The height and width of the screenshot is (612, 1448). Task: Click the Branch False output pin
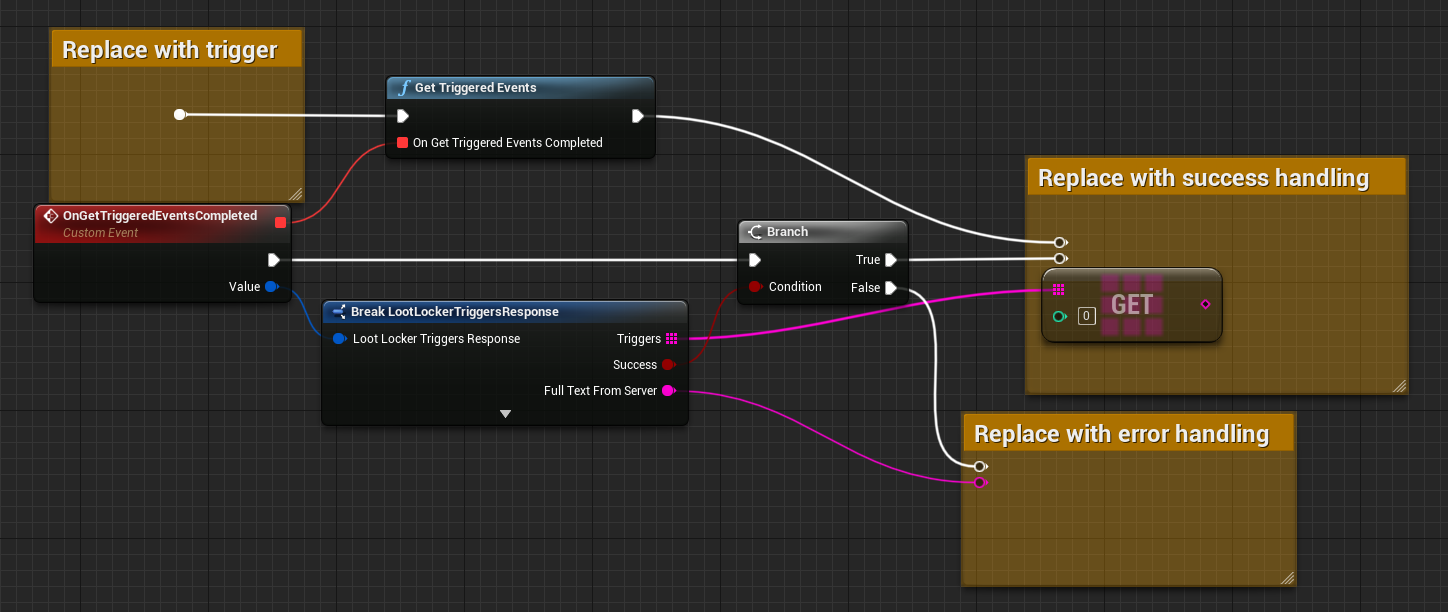click(890, 288)
